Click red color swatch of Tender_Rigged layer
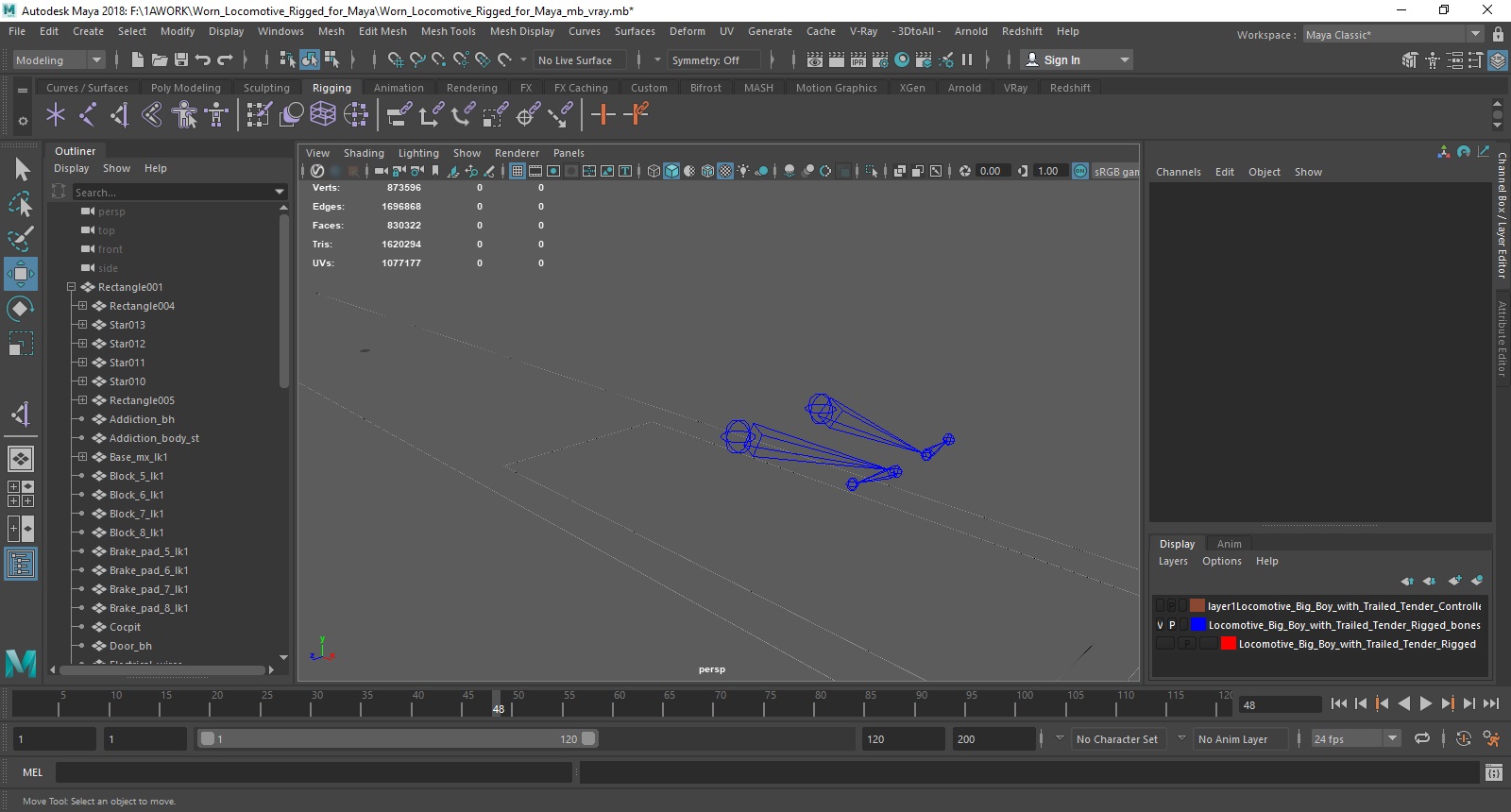 1228,644
